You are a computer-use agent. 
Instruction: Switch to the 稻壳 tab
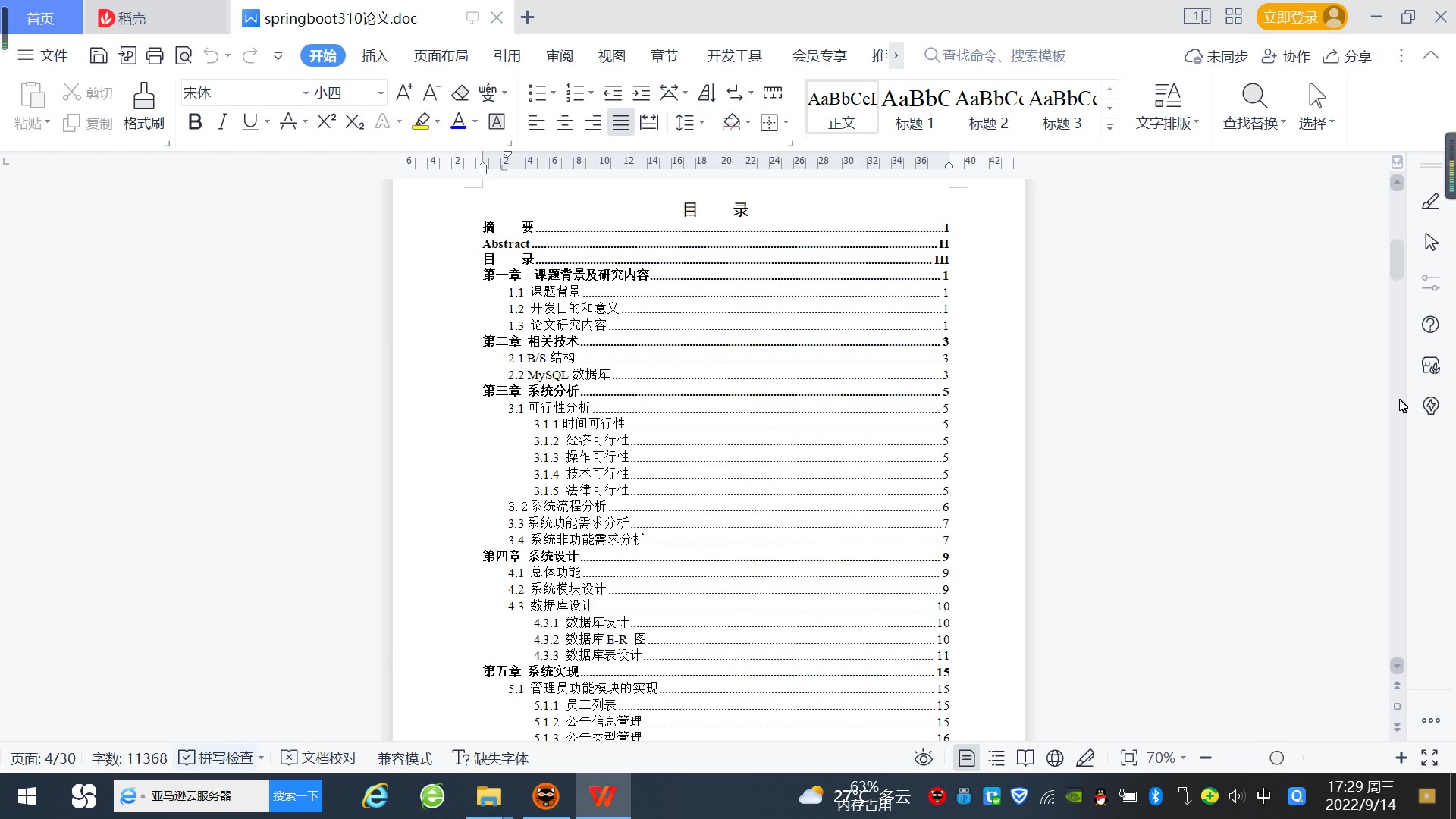156,17
